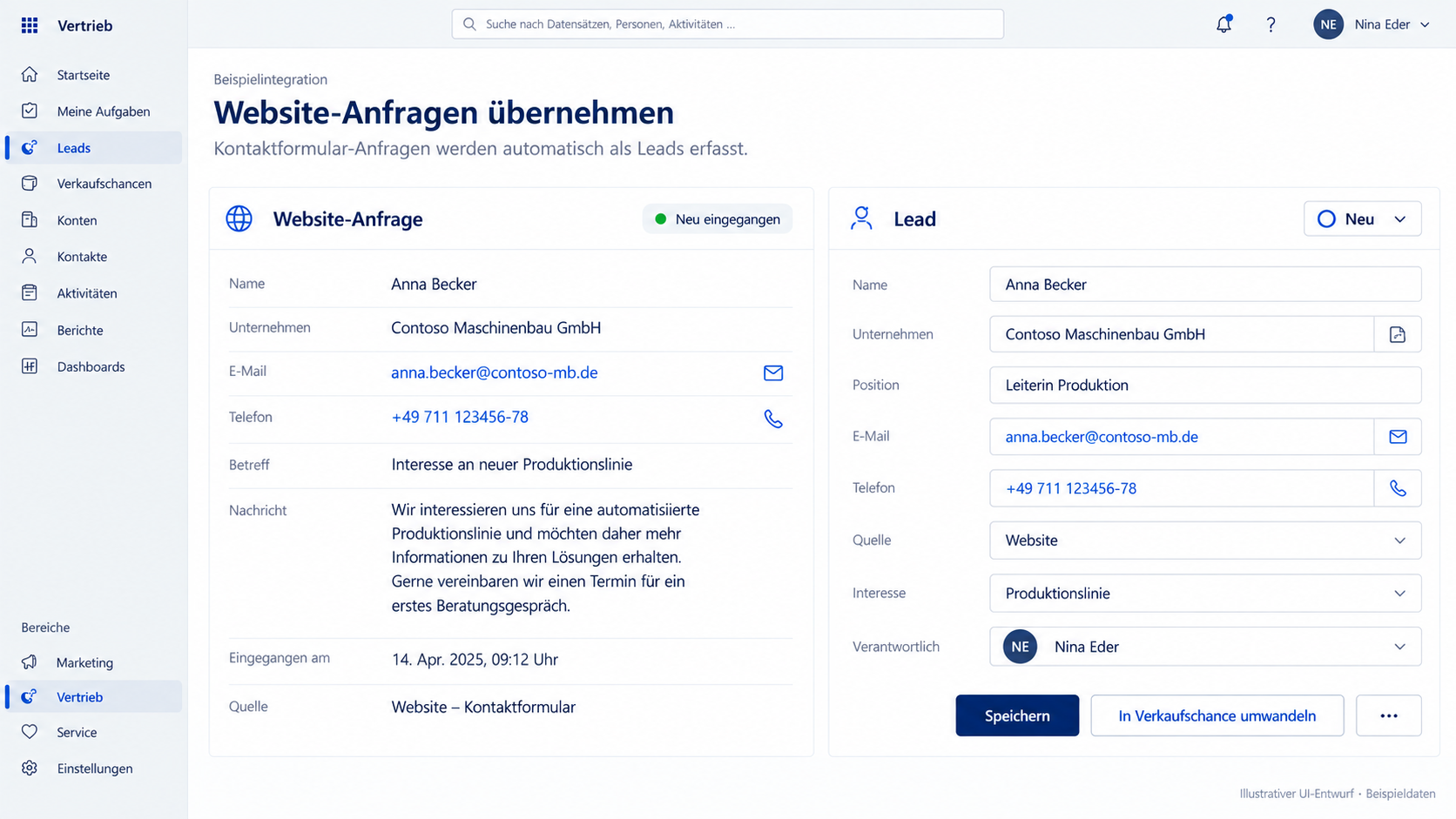Open Startseite in the sidebar
Image resolution: width=1456 pixels, height=819 pixels.
coord(94,75)
